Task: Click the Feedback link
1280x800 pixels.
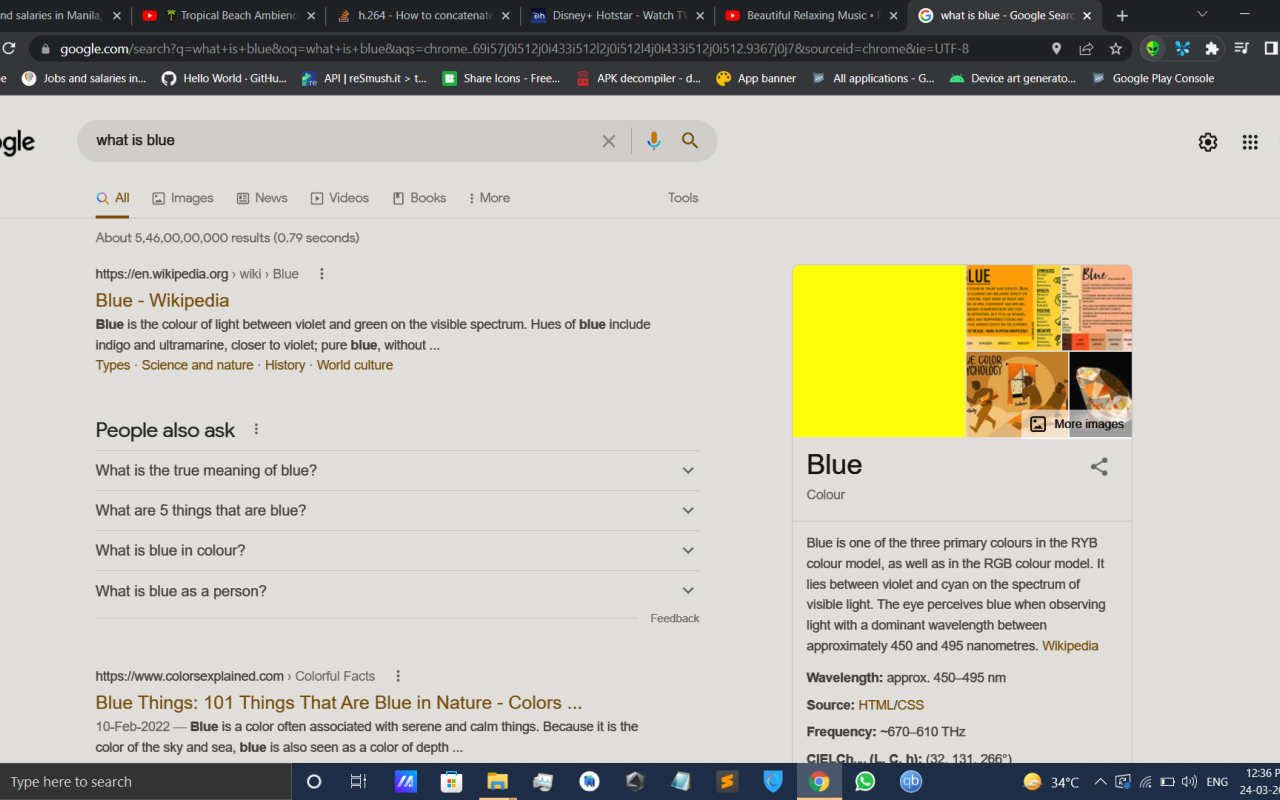Action: 674,618
